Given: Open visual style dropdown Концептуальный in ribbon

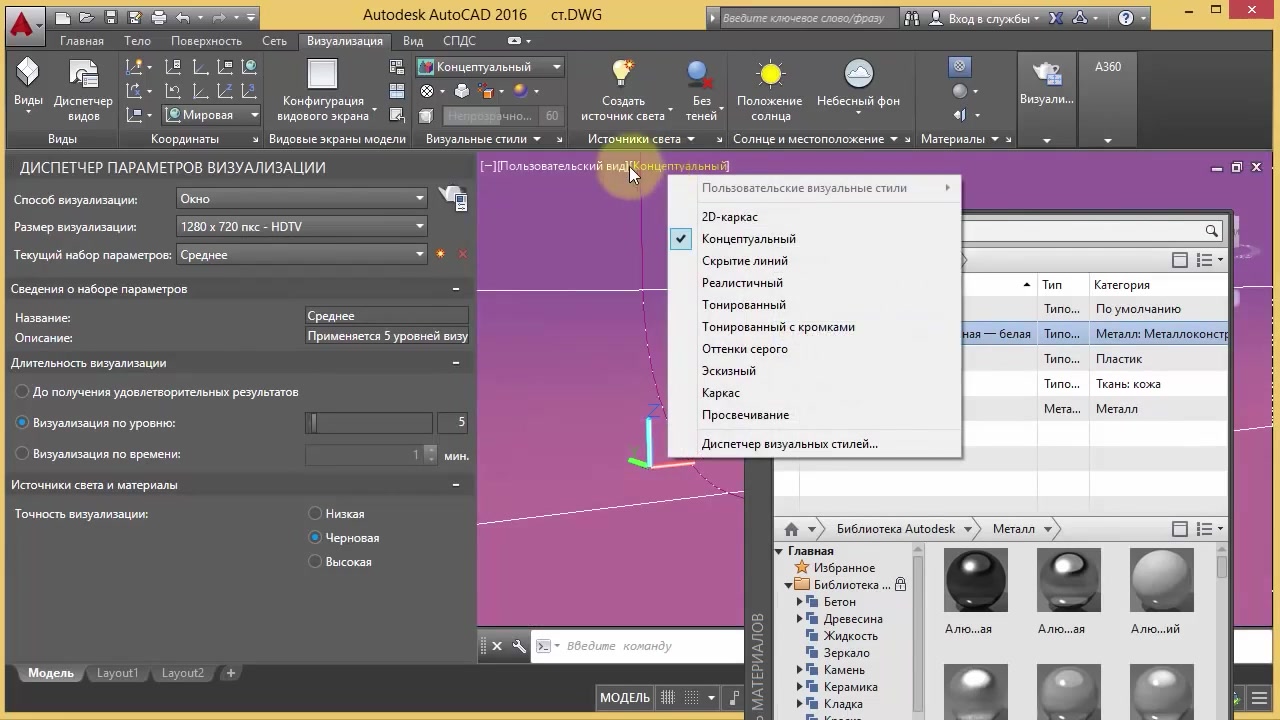Looking at the screenshot, I should pyautogui.click(x=491, y=67).
